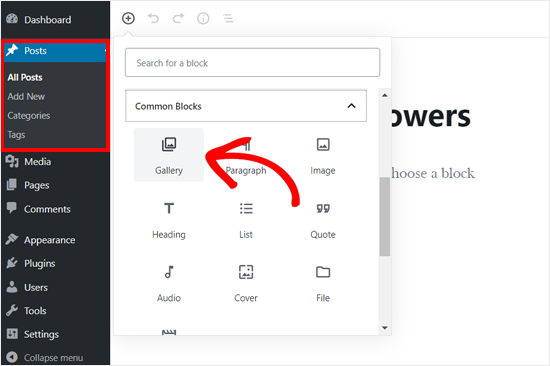Open the Appearance menu
550x366 pixels.
pyautogui.click(x=55, y=240)
